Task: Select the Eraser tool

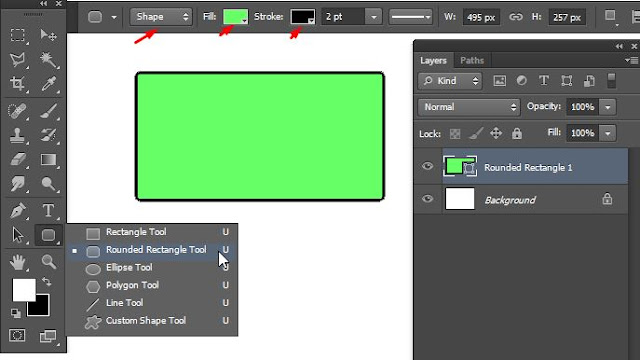Action: (x=18, y=160)
